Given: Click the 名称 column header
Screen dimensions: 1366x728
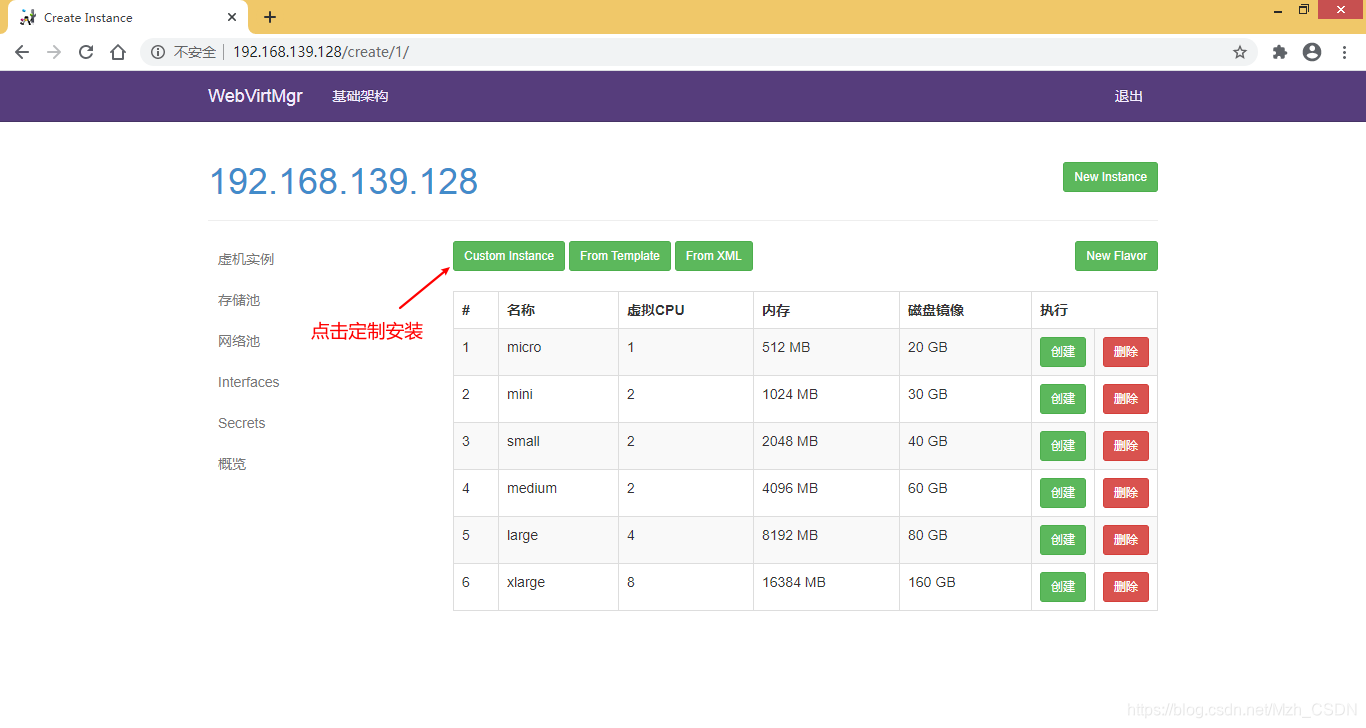Looking at the screenshot, I should tap(521, 310).
